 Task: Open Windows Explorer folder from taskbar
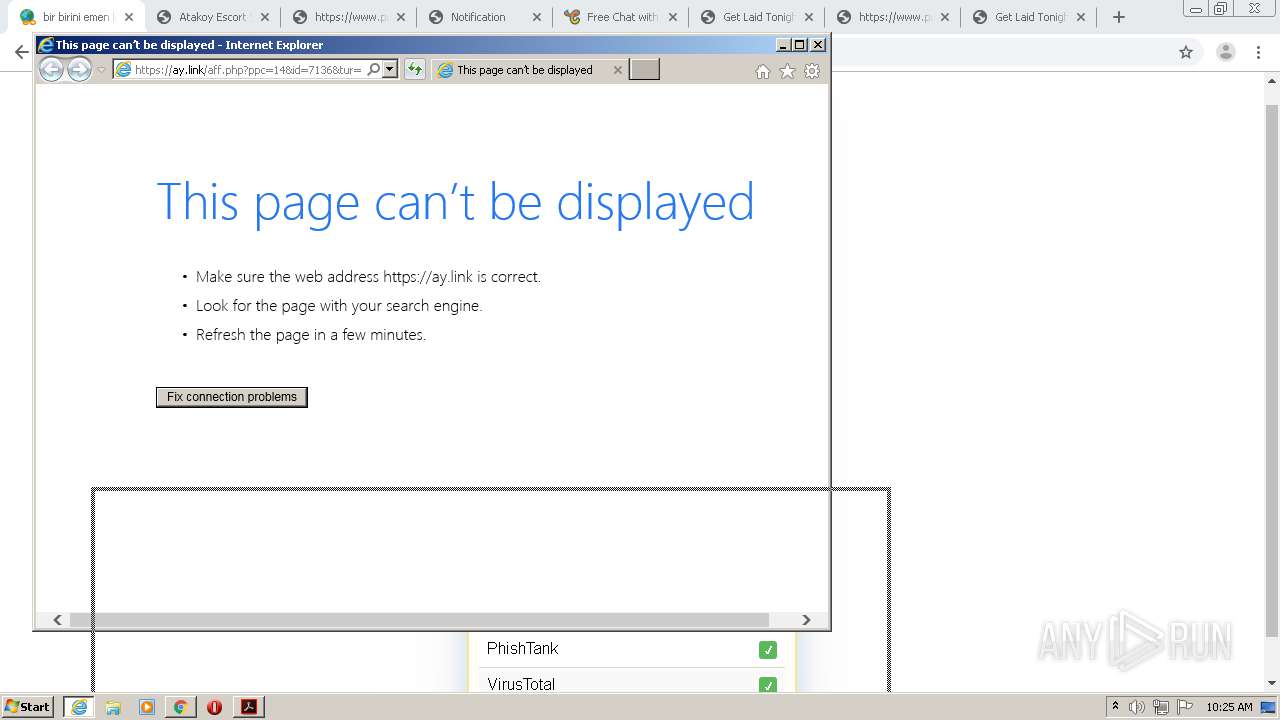coord(113,707)
